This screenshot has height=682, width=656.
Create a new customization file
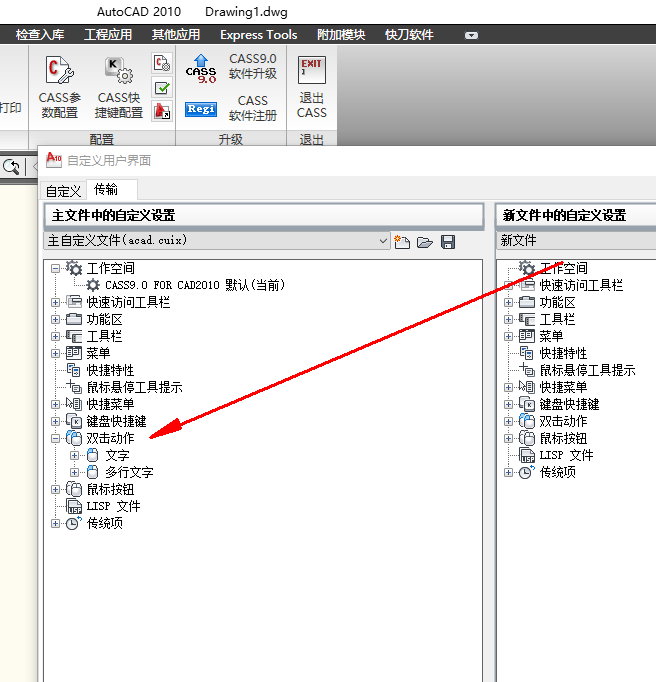tap(402, 242)
